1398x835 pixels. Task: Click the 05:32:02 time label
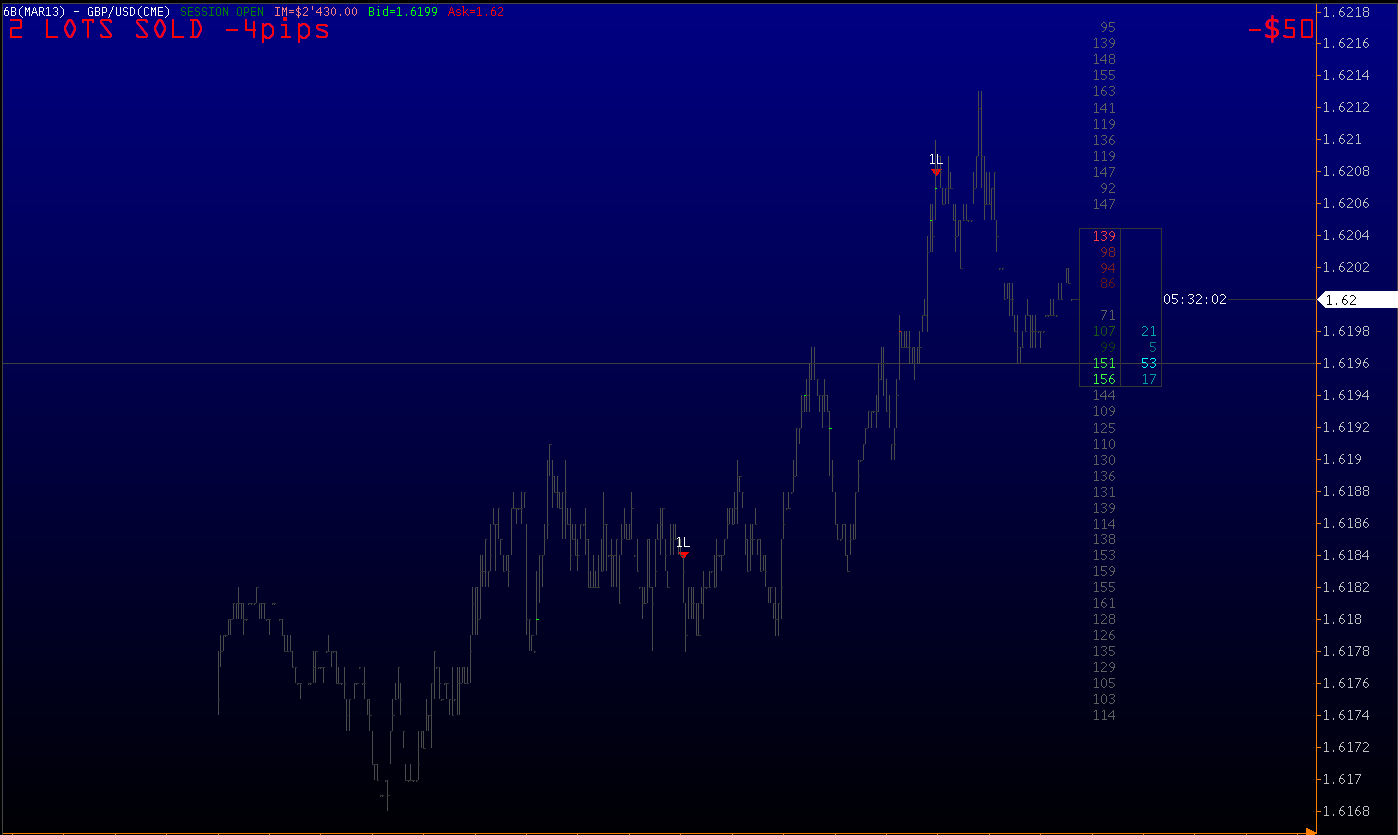click(1194, 299)
